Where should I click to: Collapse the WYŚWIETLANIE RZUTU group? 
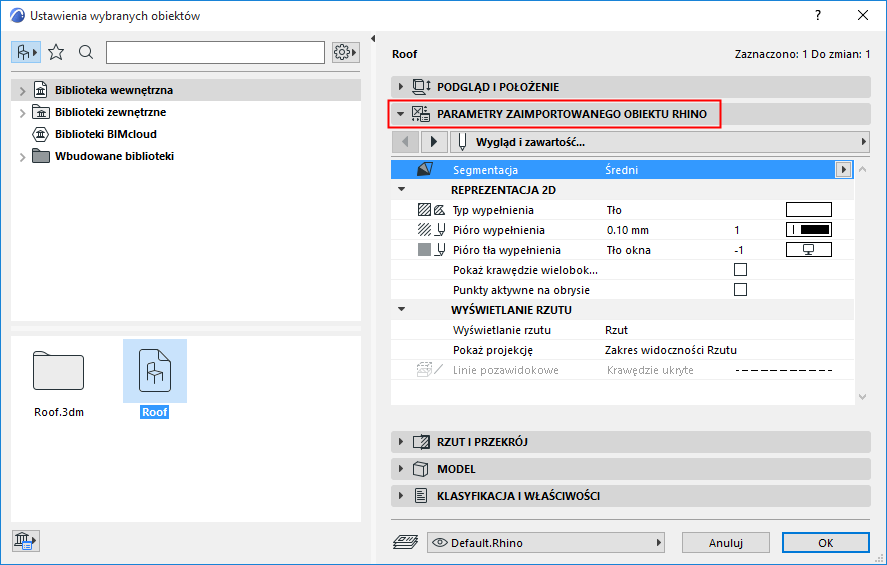[402, 309]
